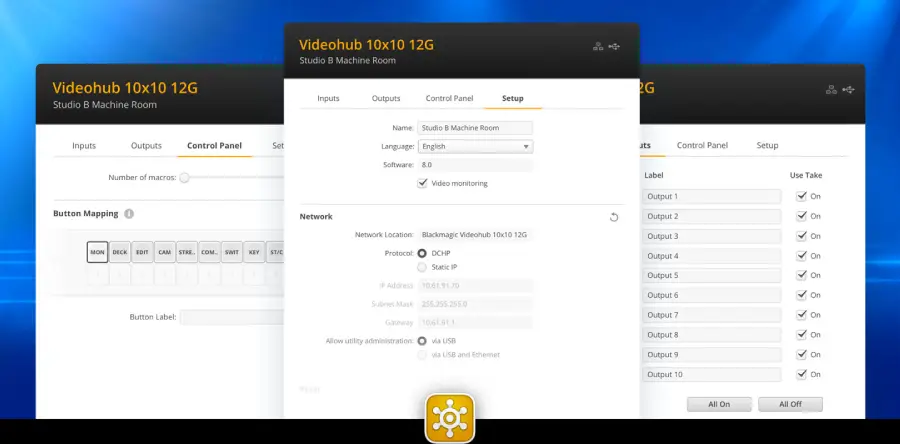This screenshot has height=444, width=900.
Task: Click the Button Mapping info icon
Action: tap(129, 214)
